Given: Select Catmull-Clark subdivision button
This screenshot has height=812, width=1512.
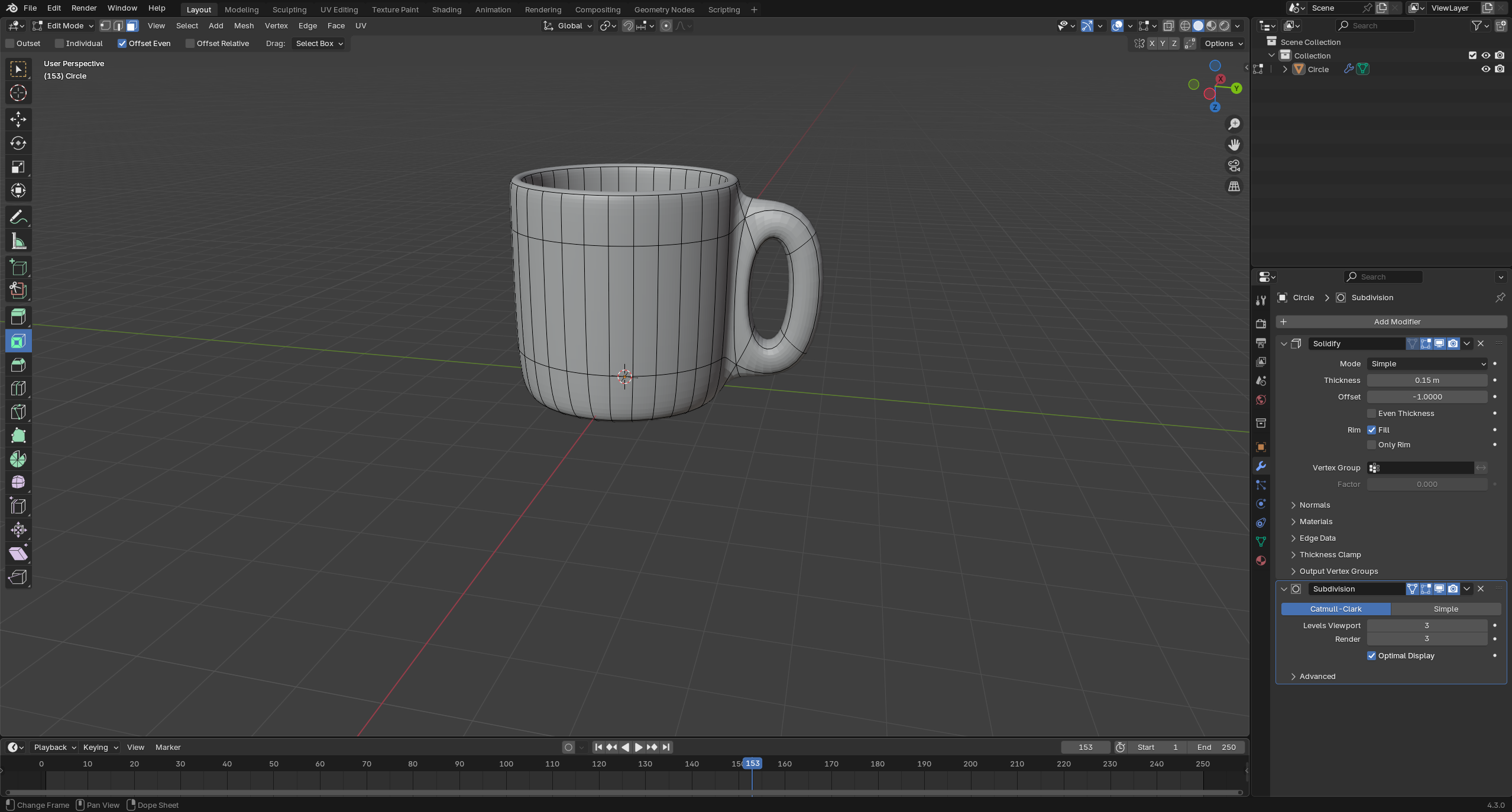Looking at the screenshot, I should pyautogui.click(x=1336, y=609).
